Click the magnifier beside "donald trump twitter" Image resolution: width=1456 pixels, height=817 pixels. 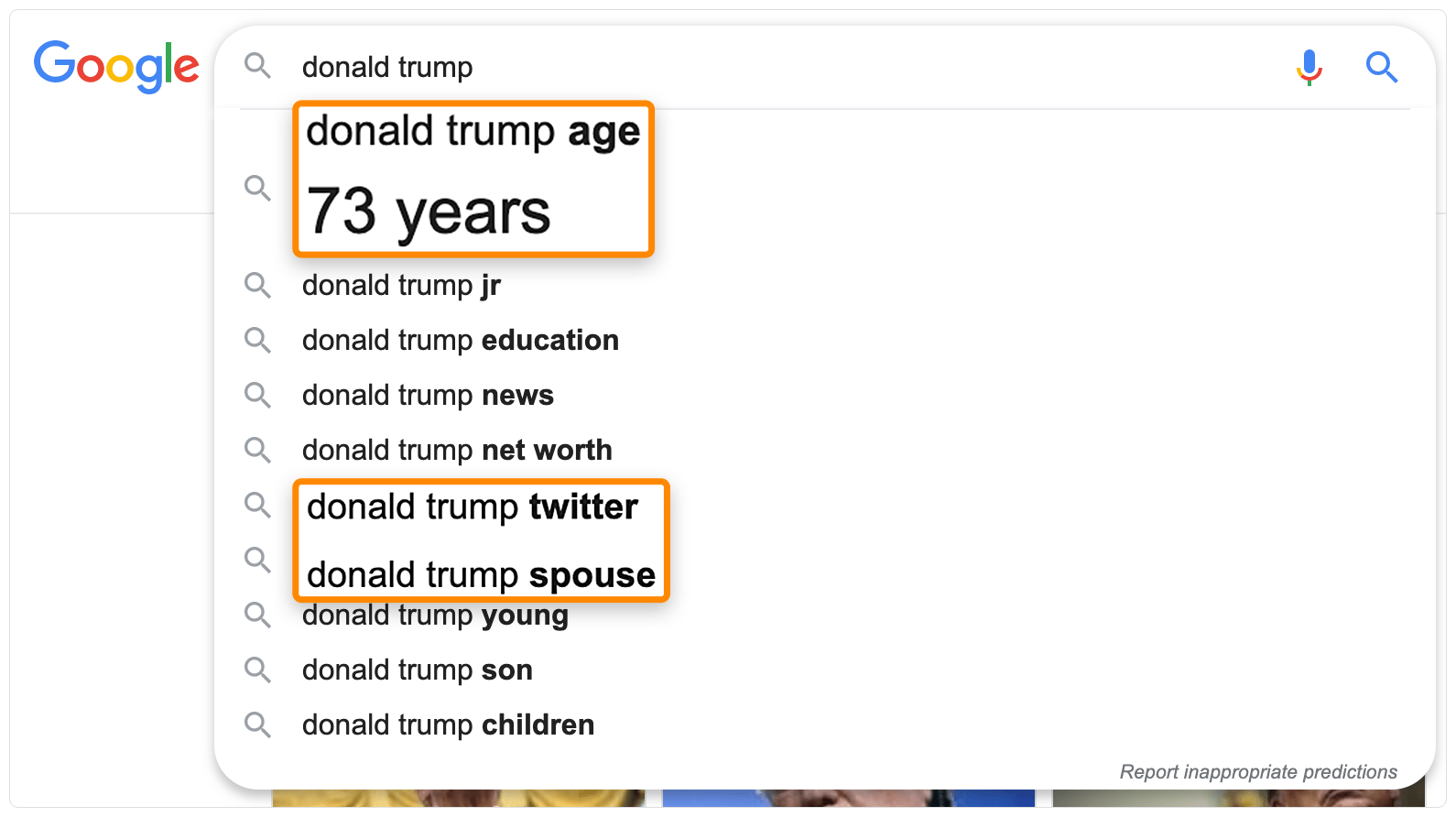click(x=257, y=505)
